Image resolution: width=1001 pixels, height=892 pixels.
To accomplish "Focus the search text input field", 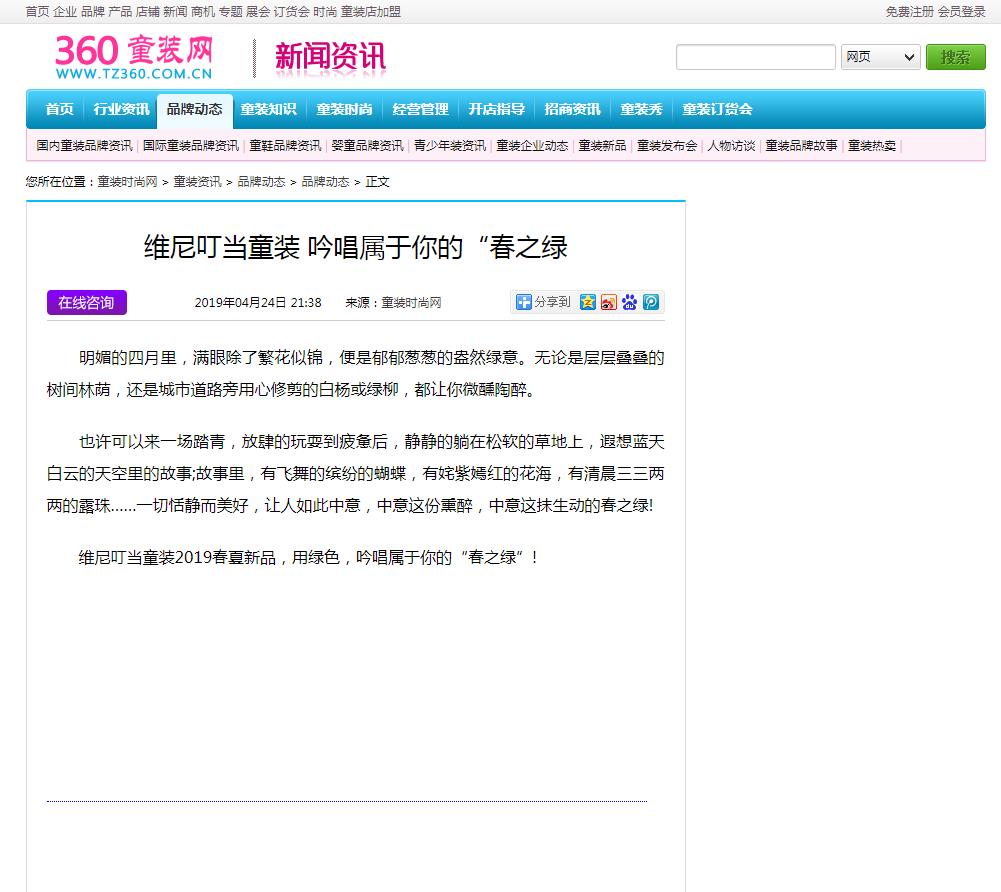I will (755, 57).
